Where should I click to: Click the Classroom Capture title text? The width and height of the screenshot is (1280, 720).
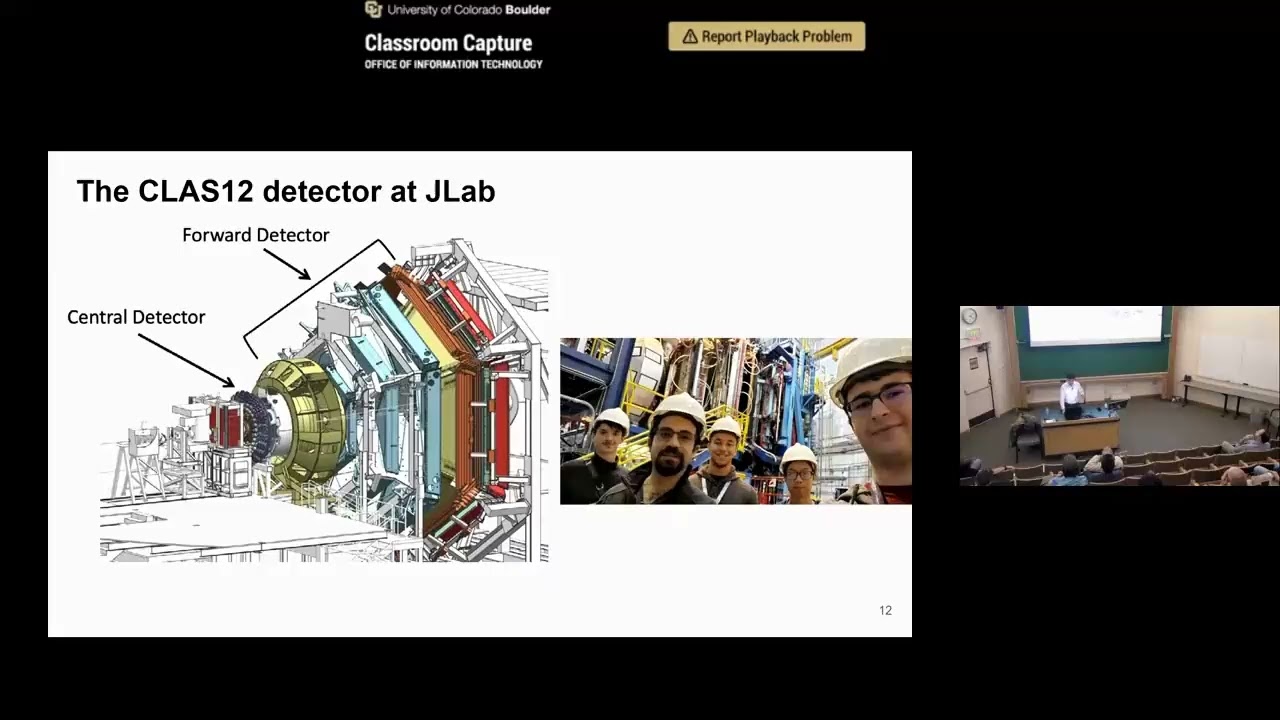[x=448, y=43]
